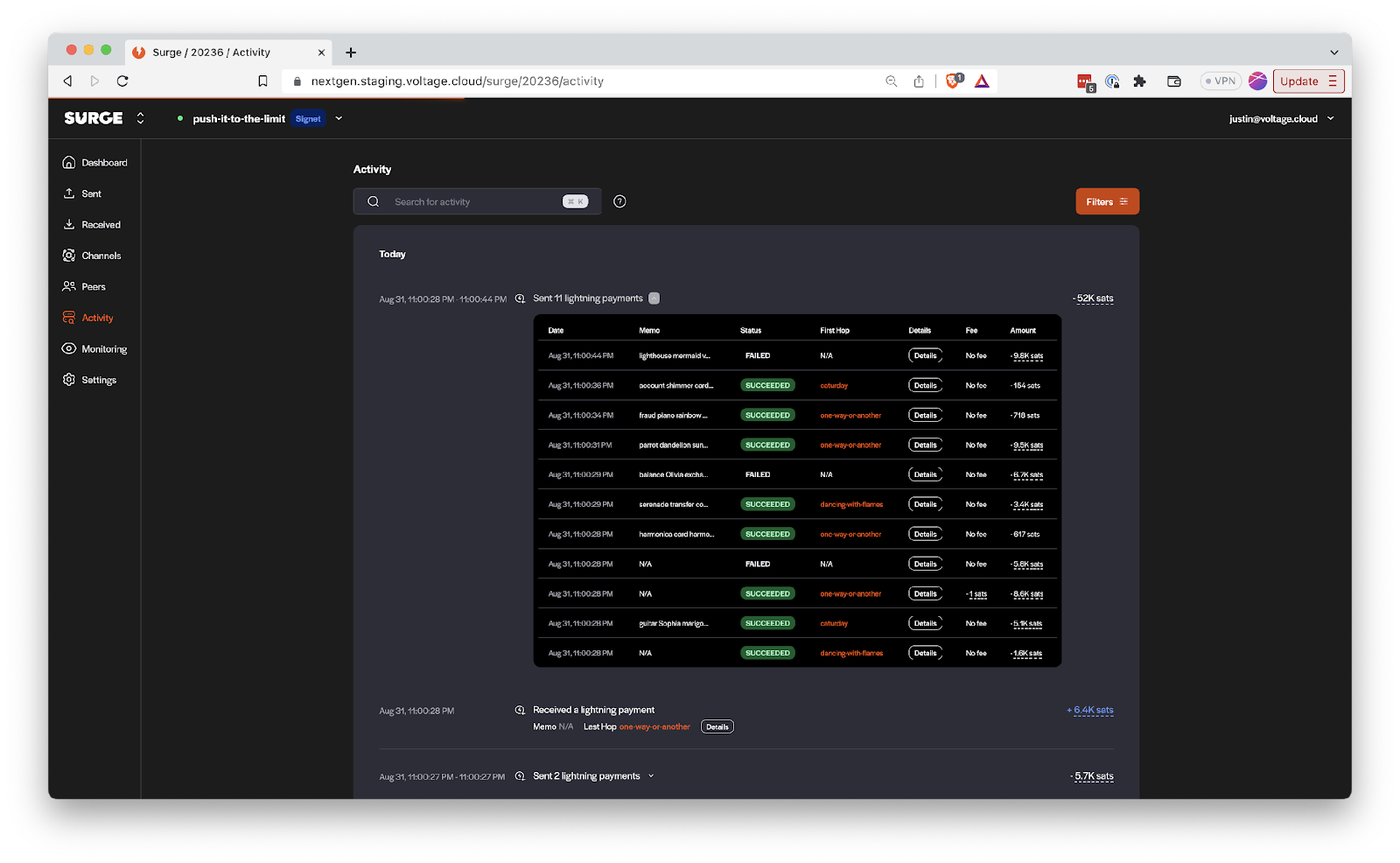
Task: Click the share icon in address bar
Action: pyautogui.click(x=919, y=81)
